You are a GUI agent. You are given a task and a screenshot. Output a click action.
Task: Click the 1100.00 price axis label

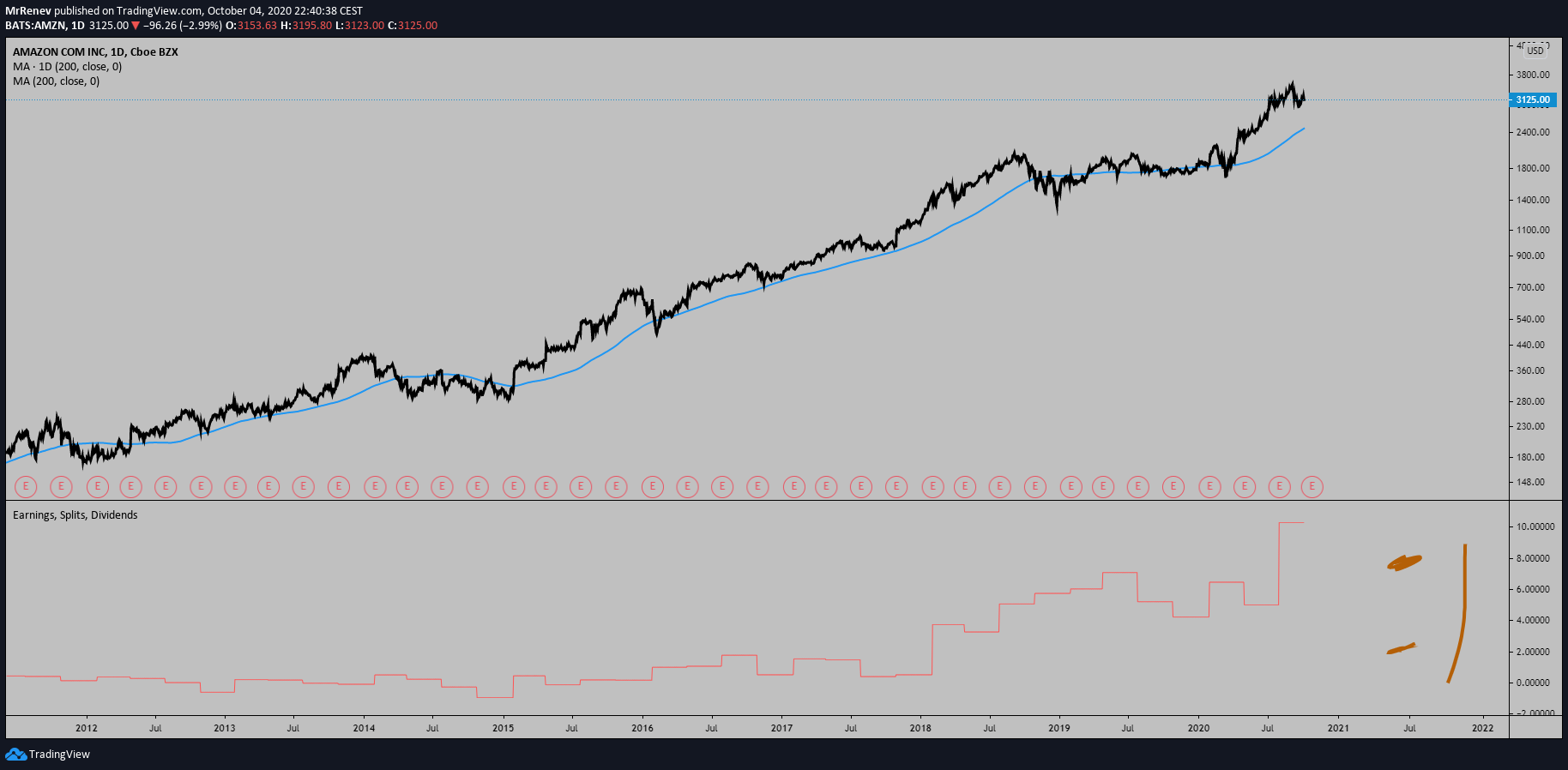(1533, 231)
